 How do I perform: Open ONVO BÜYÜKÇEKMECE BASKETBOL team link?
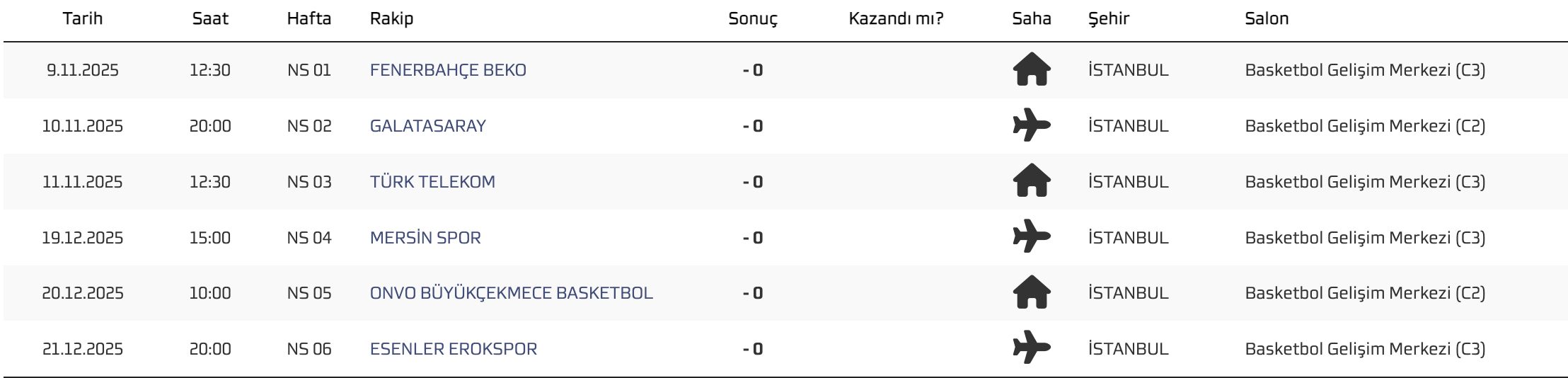pos(511,293)
